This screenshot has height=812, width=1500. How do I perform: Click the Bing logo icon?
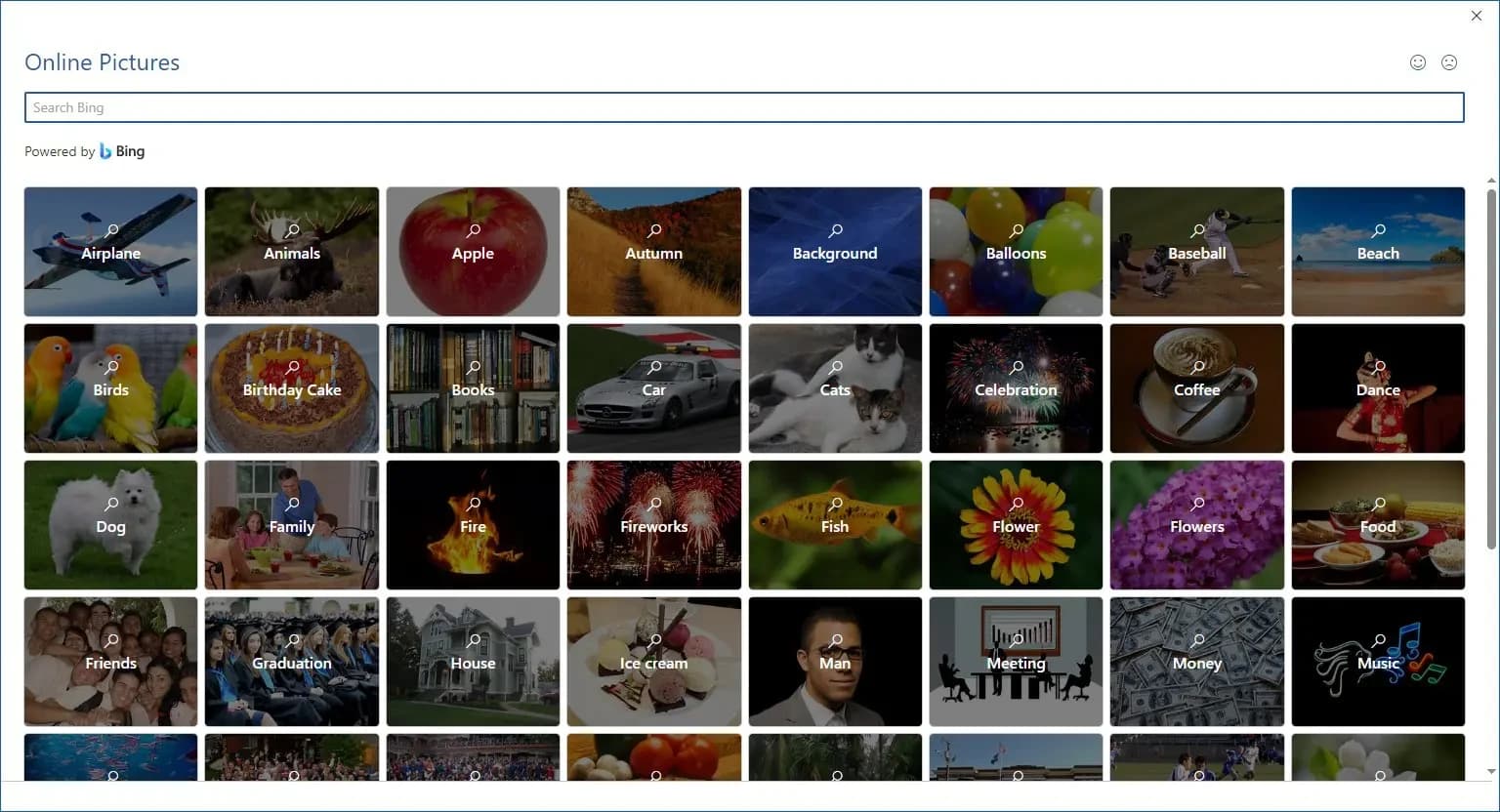click(105, 151)
